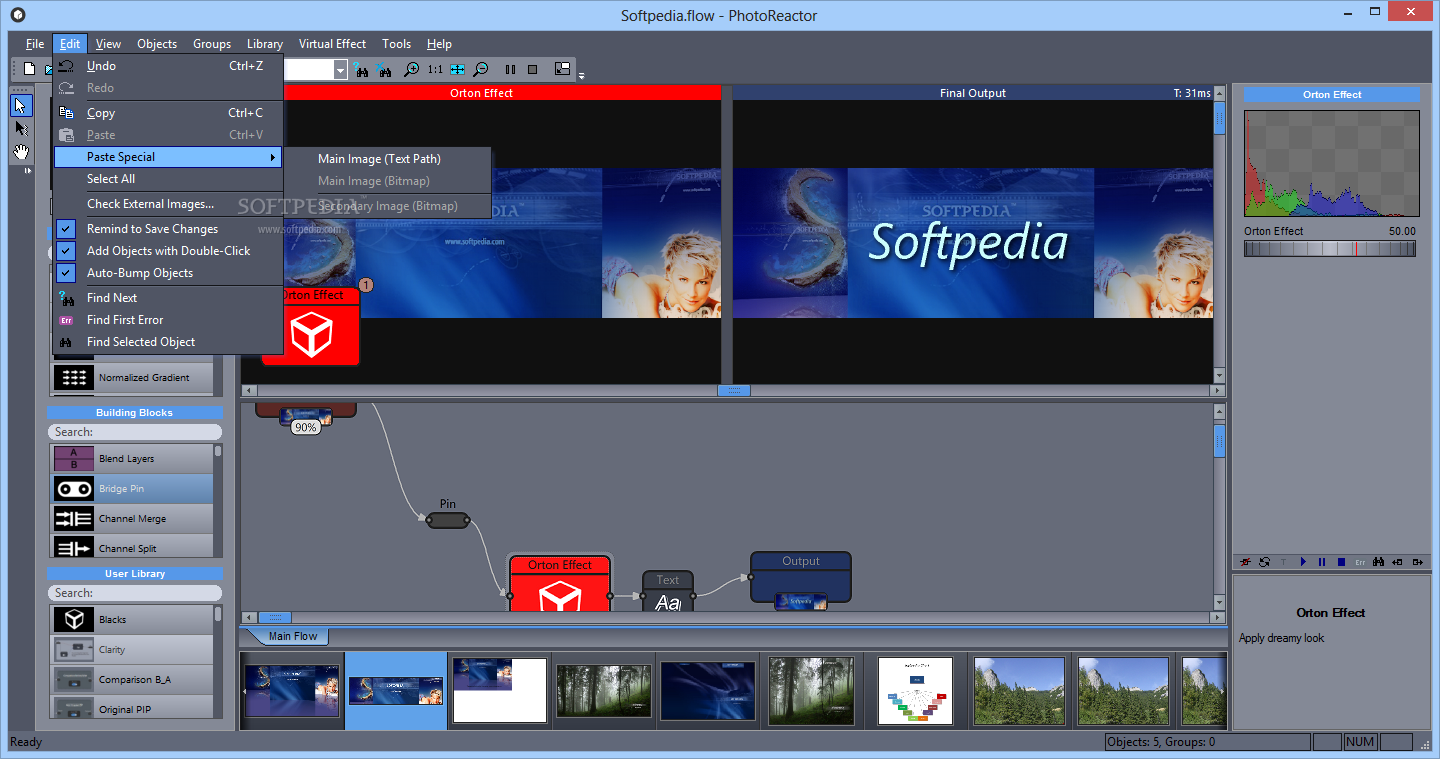
Task: Choose Find Next from the Edit menu
Action: coord(169,298)
